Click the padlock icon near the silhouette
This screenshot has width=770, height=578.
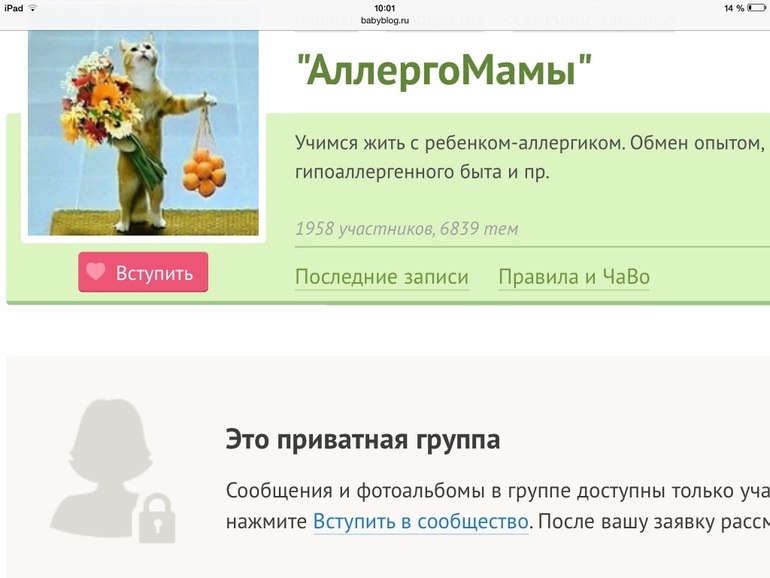click(157, 519)
